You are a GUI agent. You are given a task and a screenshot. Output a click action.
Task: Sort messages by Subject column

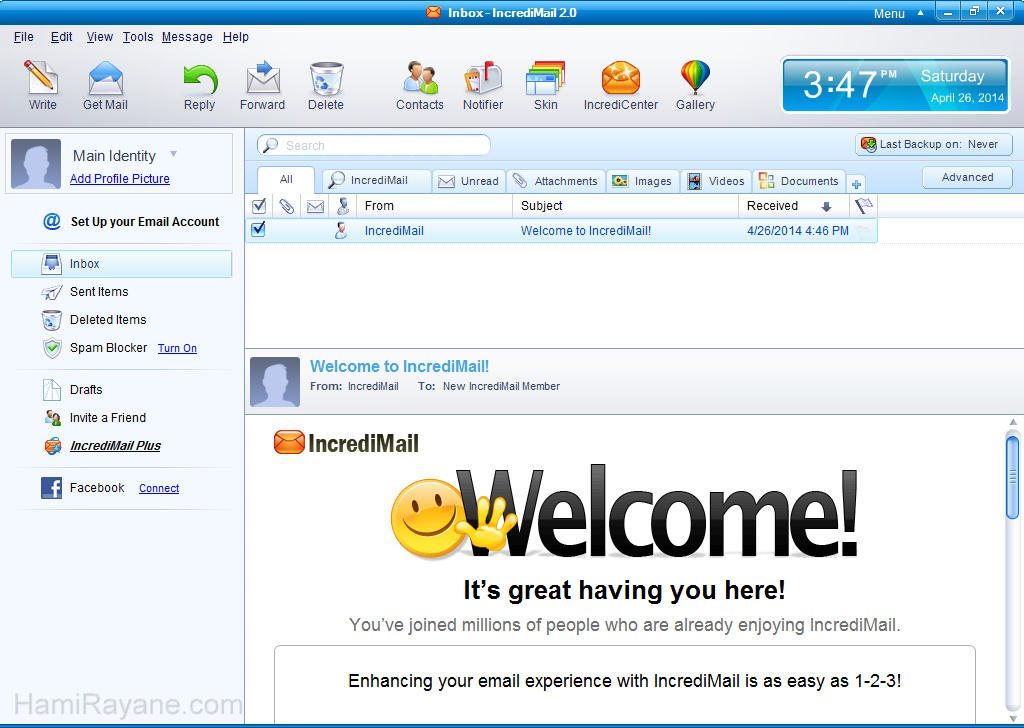click(x=625, y=206)
